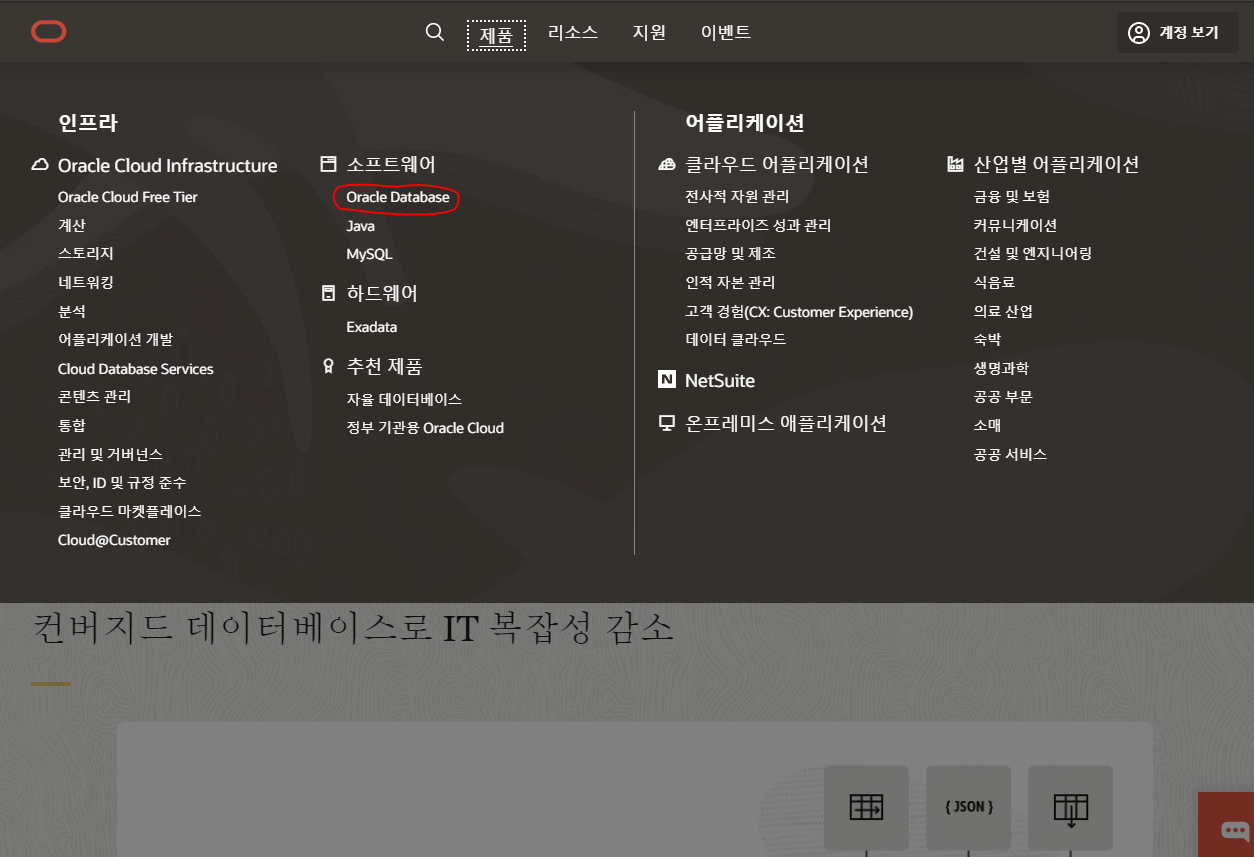This screenshot has height=857, width=1254.
Task: Click the cloud apps icon beside 클라우드 어플리케이션
Action: tap(667, 164)
